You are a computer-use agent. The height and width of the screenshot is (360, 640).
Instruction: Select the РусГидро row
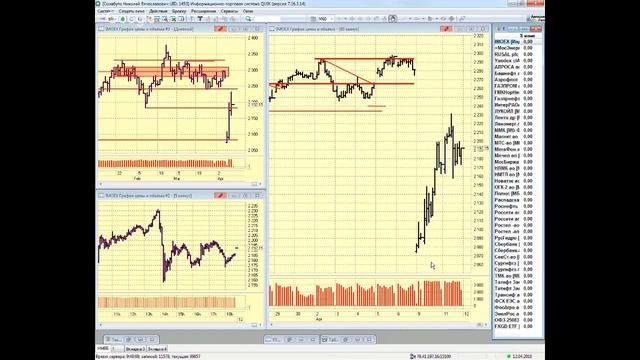click(x=518, y=238)
